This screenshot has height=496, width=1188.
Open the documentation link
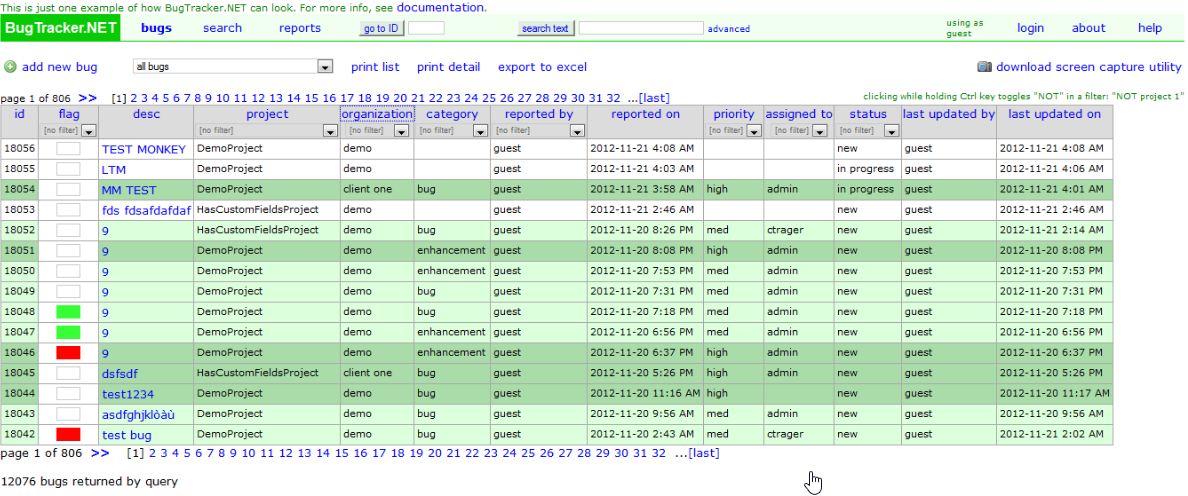pyautogui.click(x=440, y=8)
